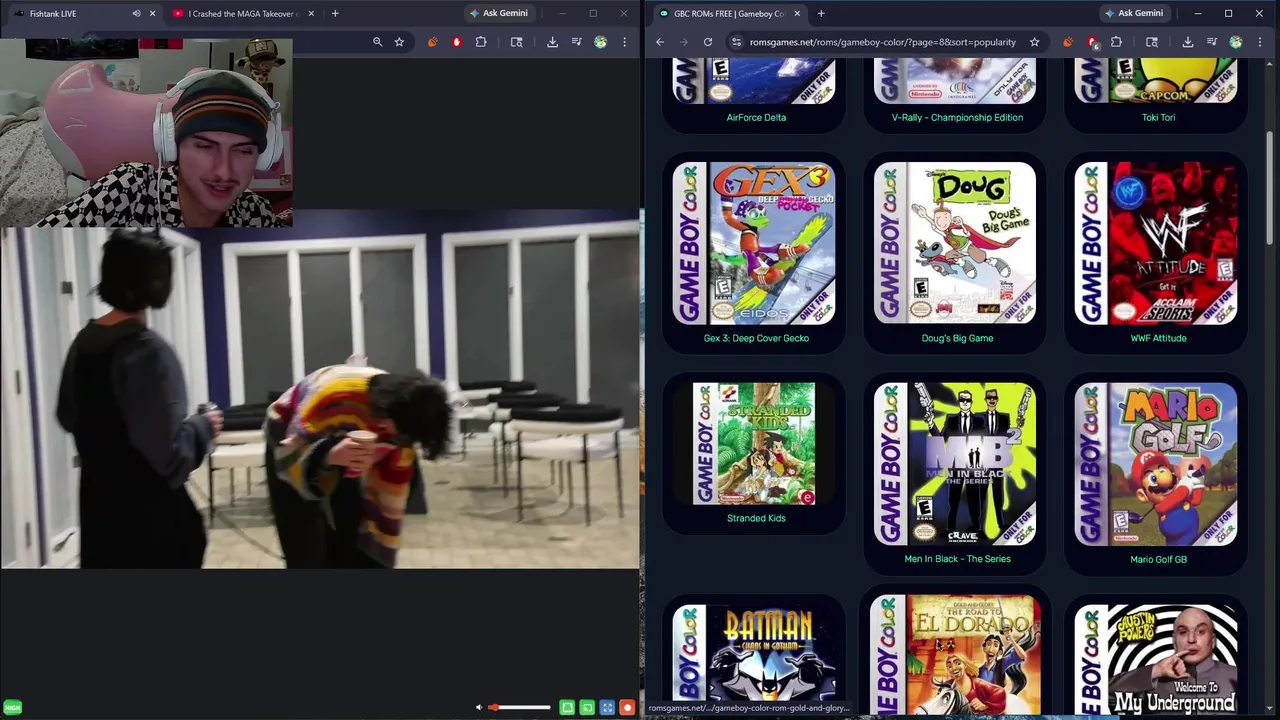Open zoom magnifier in left window address bar
Image resolution: width=1280 pixels, height=720 pixels.
[x=377, y=42]
